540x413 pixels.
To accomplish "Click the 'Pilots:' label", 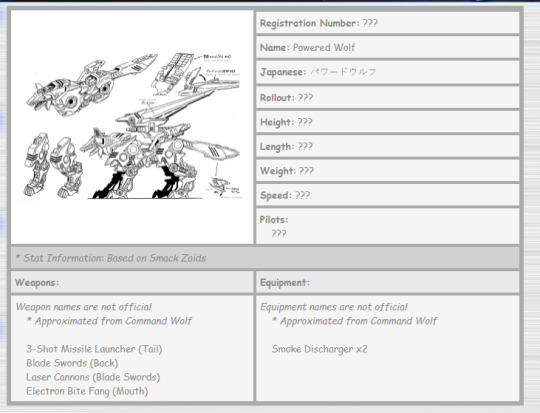I will [274, 219].
